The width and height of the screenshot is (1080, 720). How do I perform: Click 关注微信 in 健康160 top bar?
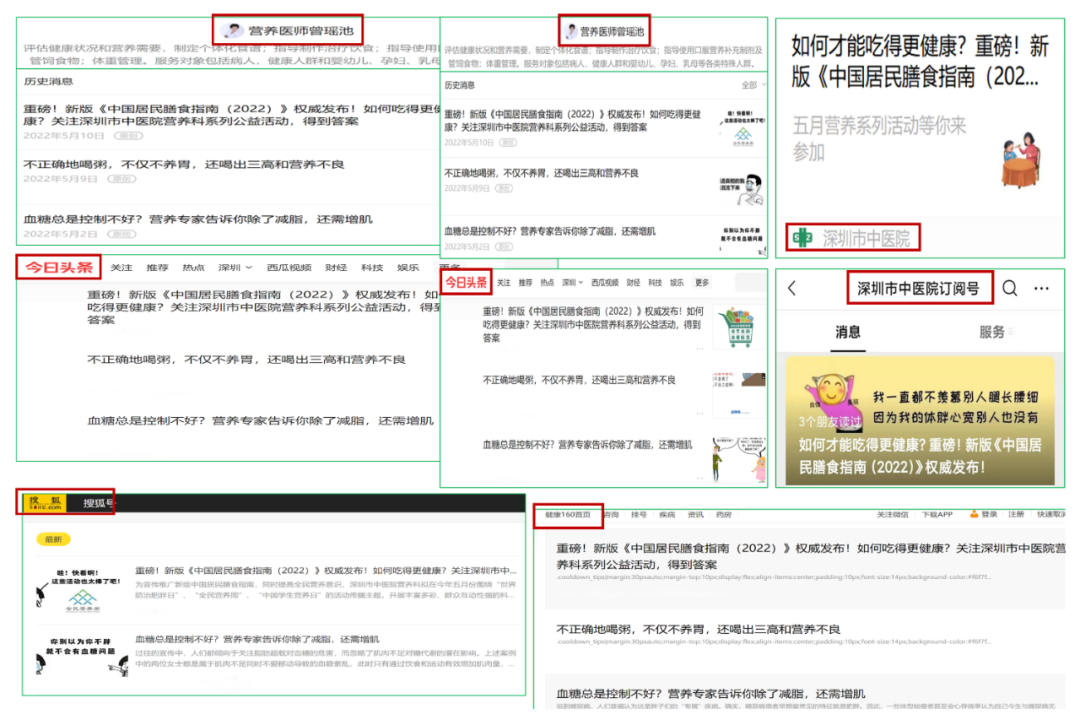[892, 515]
